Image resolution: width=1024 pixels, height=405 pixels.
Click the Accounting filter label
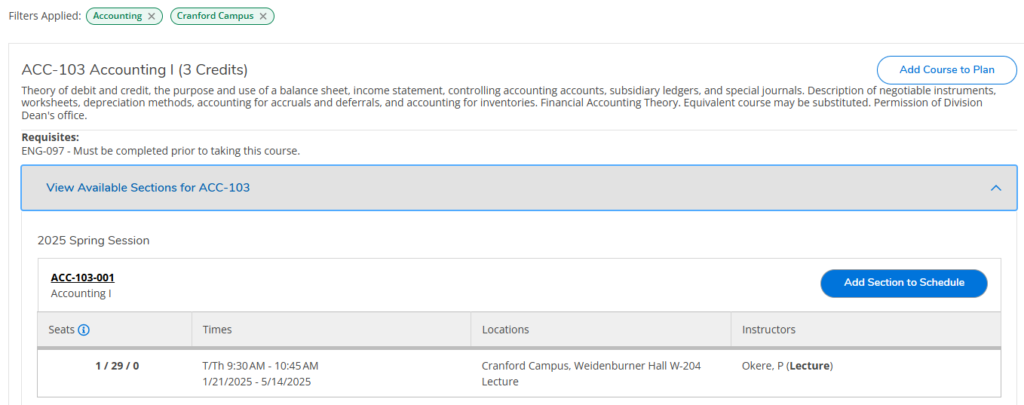[118, 16]
